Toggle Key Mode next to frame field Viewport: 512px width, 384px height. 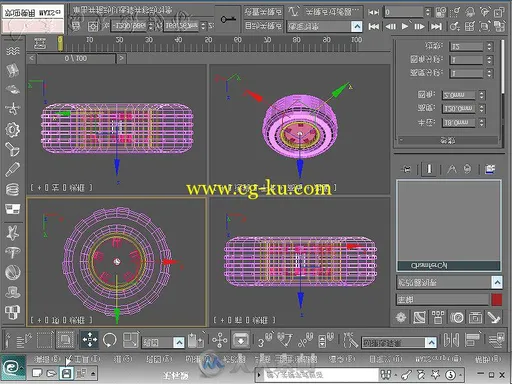374,12
